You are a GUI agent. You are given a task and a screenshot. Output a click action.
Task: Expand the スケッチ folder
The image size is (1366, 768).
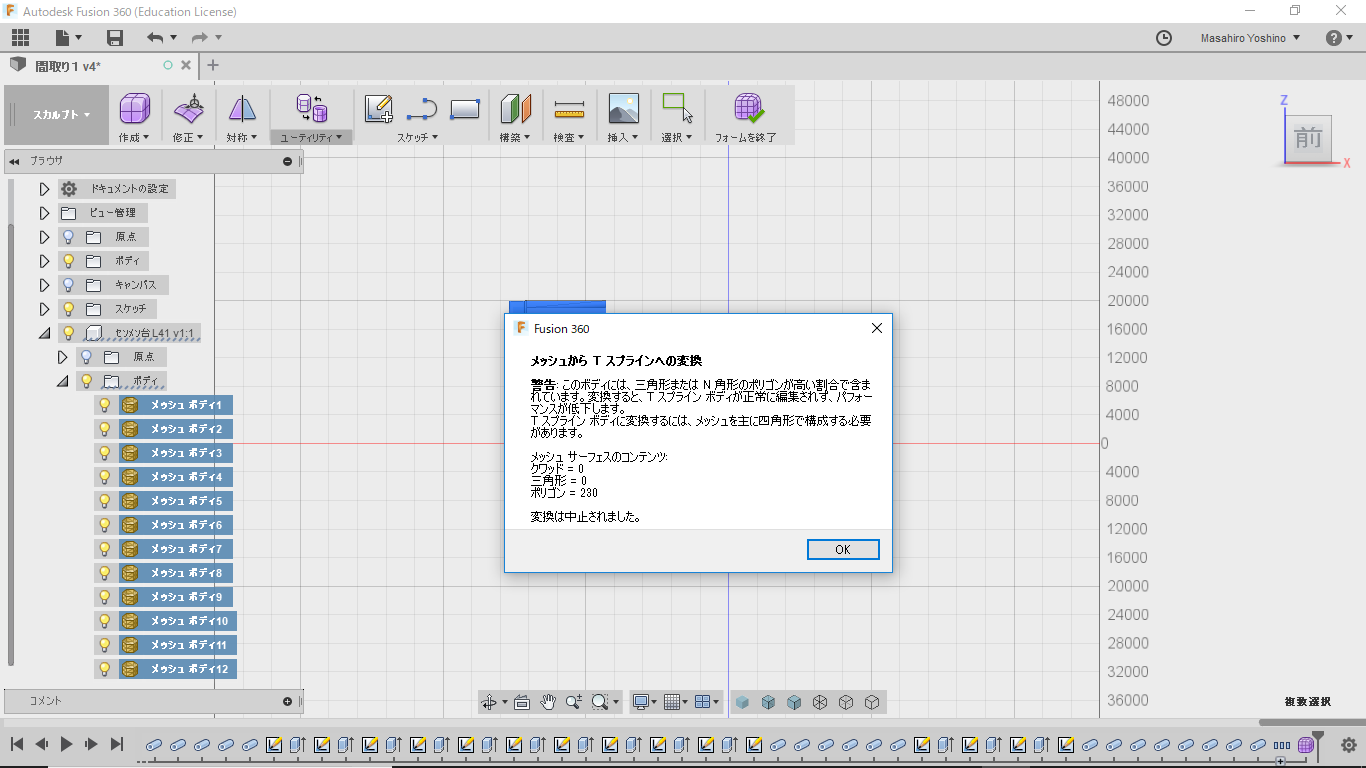point(44,309)
